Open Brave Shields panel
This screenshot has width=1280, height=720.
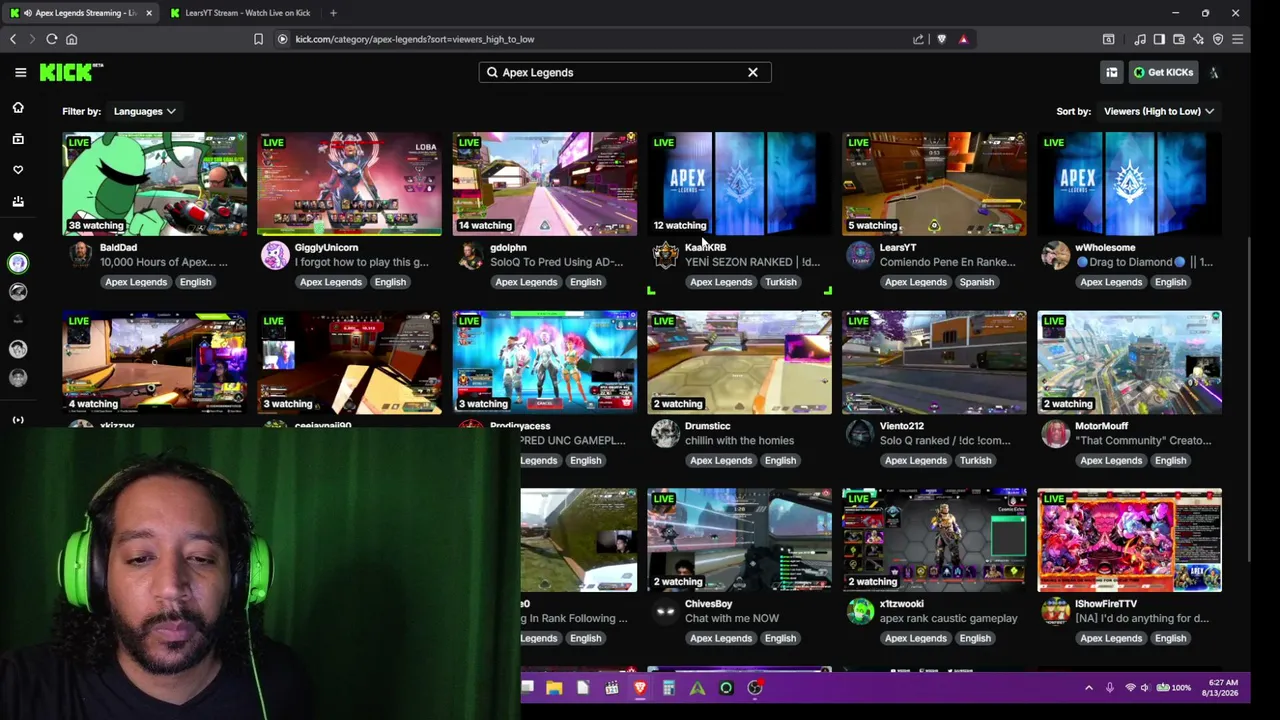click(x=941, y=39)
